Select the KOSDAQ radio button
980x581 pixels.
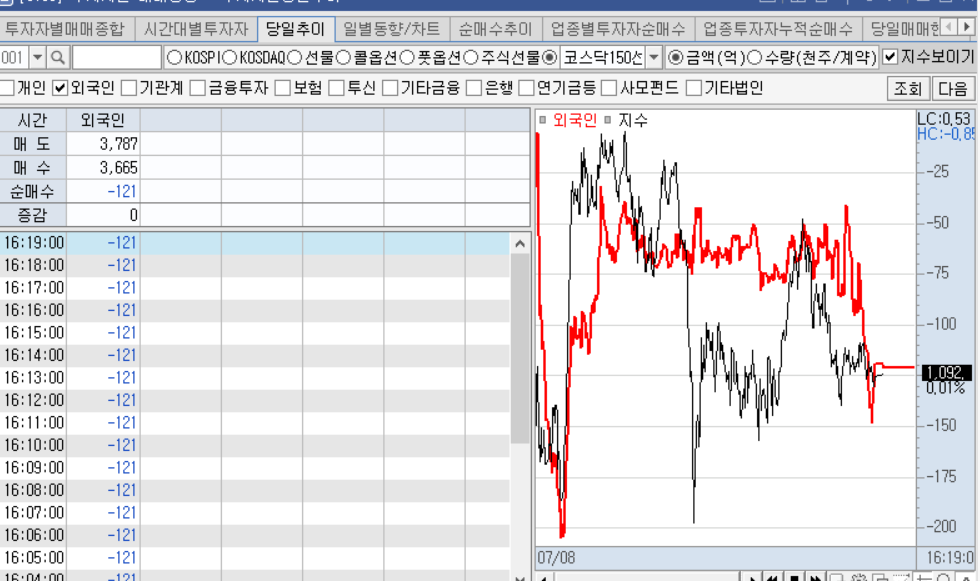point(229,58)
